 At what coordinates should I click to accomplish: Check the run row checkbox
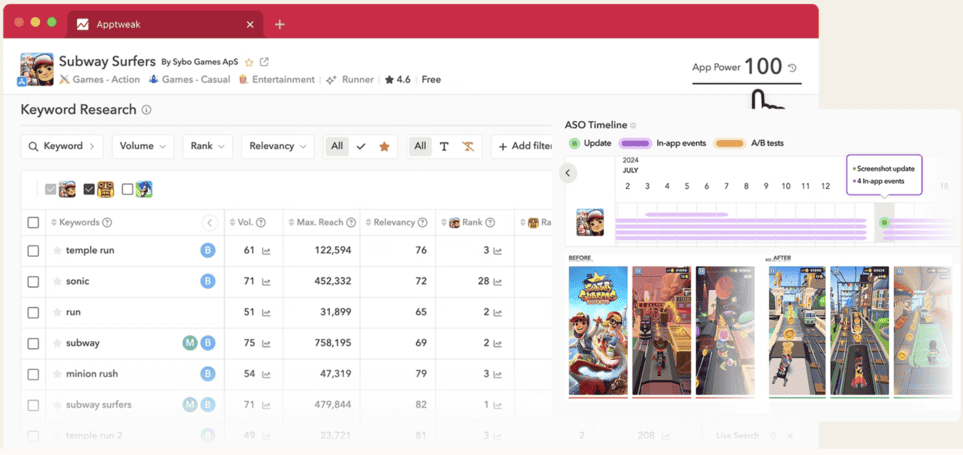pos(33,313)
